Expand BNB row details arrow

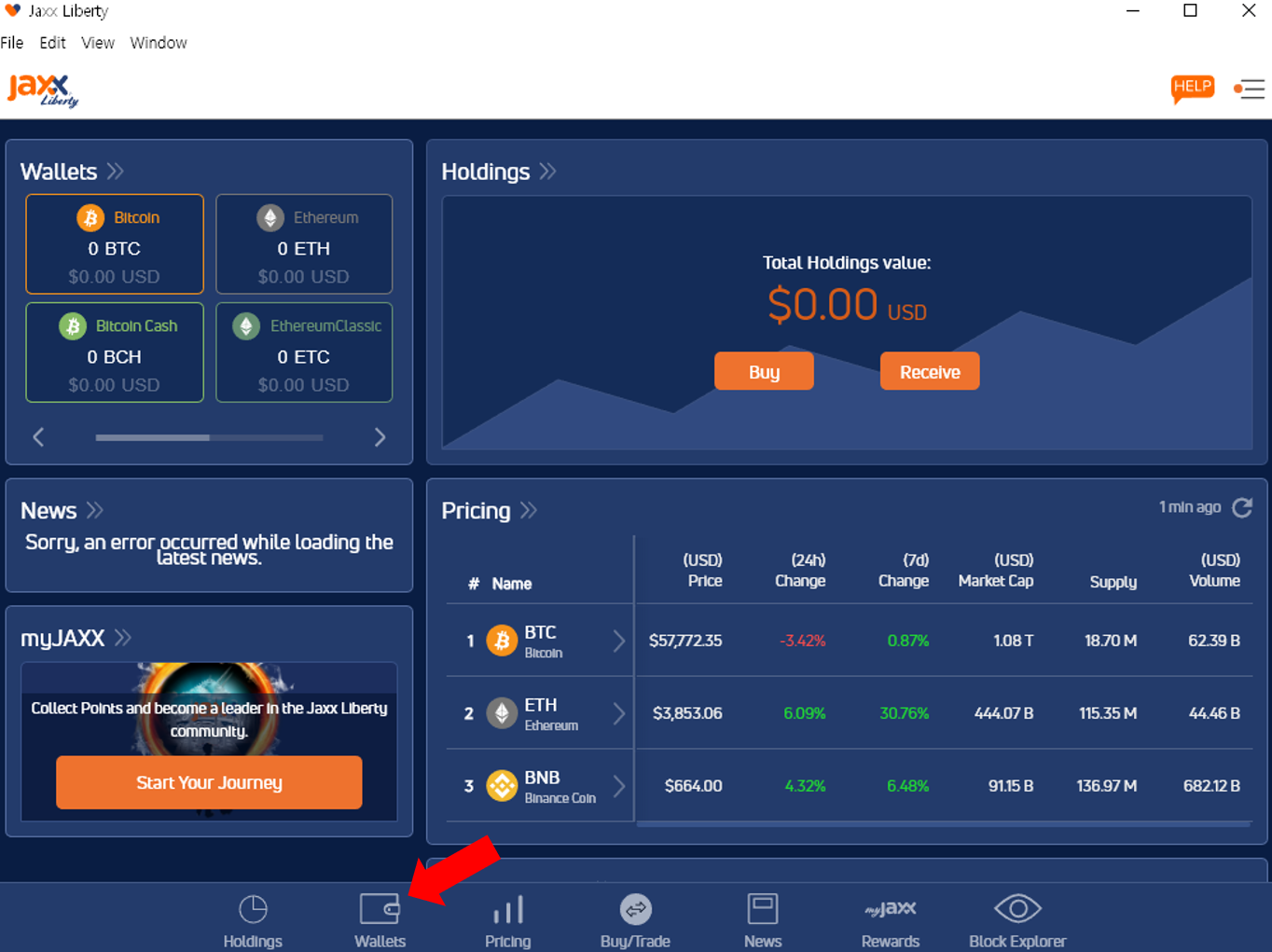(618, 786)
